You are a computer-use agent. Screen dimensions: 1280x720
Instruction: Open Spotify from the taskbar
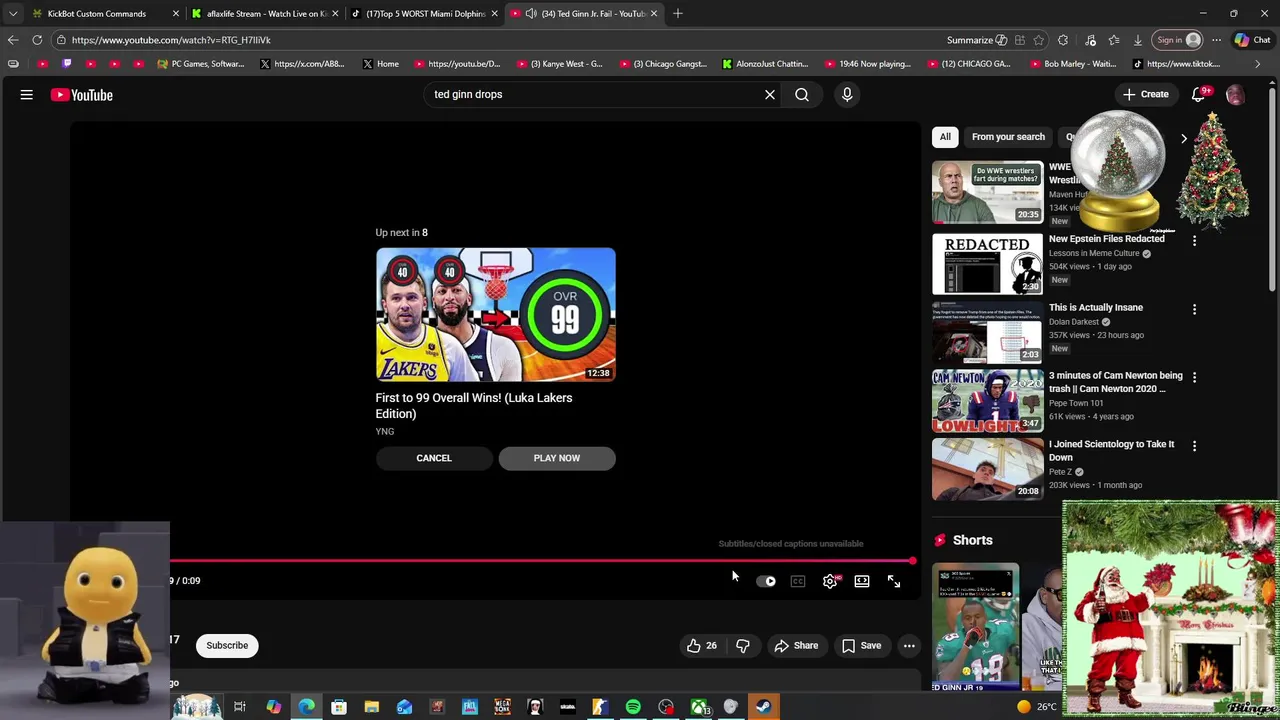(633, 707)
